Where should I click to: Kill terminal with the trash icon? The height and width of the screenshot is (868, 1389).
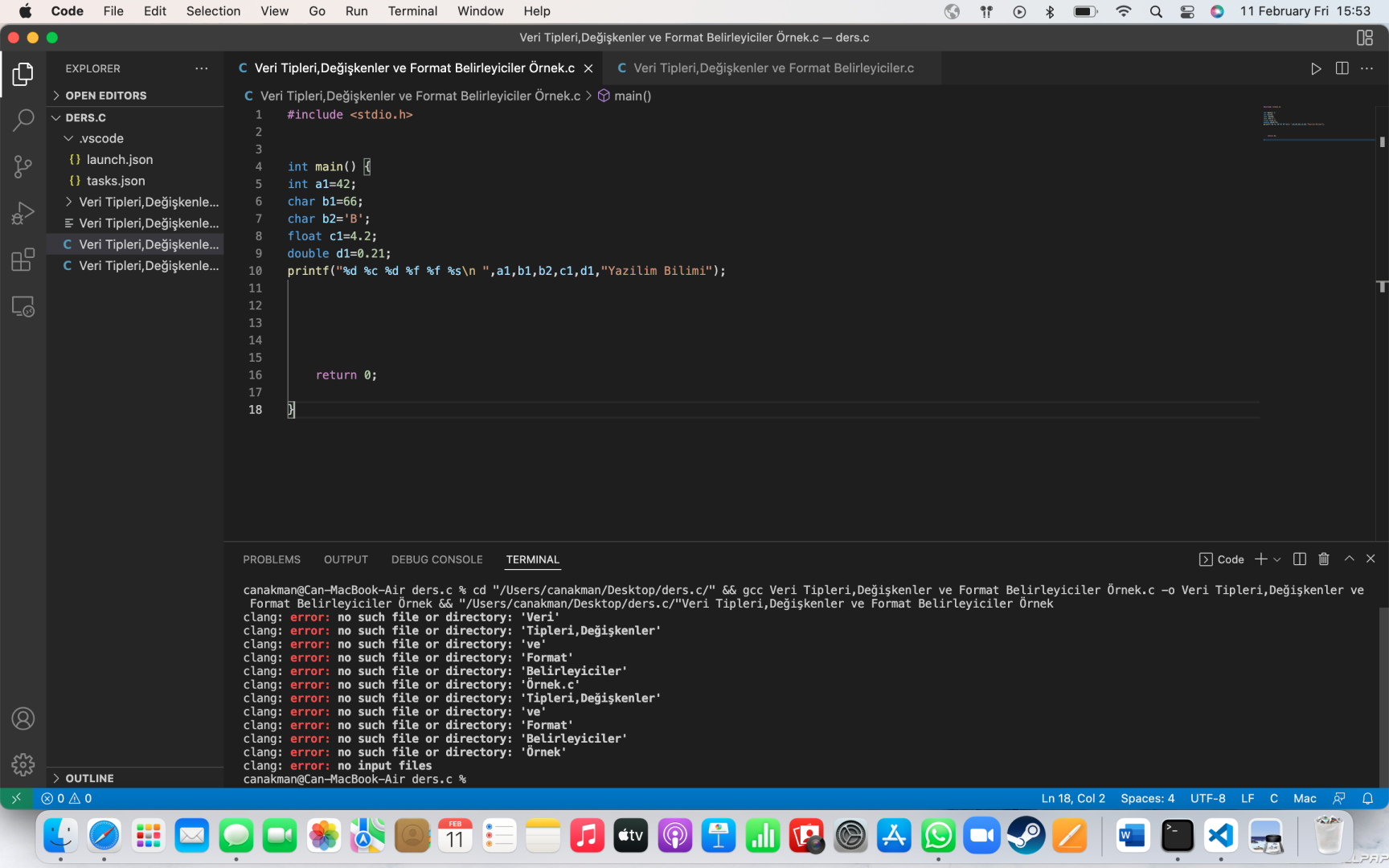tap(1324, 559)
